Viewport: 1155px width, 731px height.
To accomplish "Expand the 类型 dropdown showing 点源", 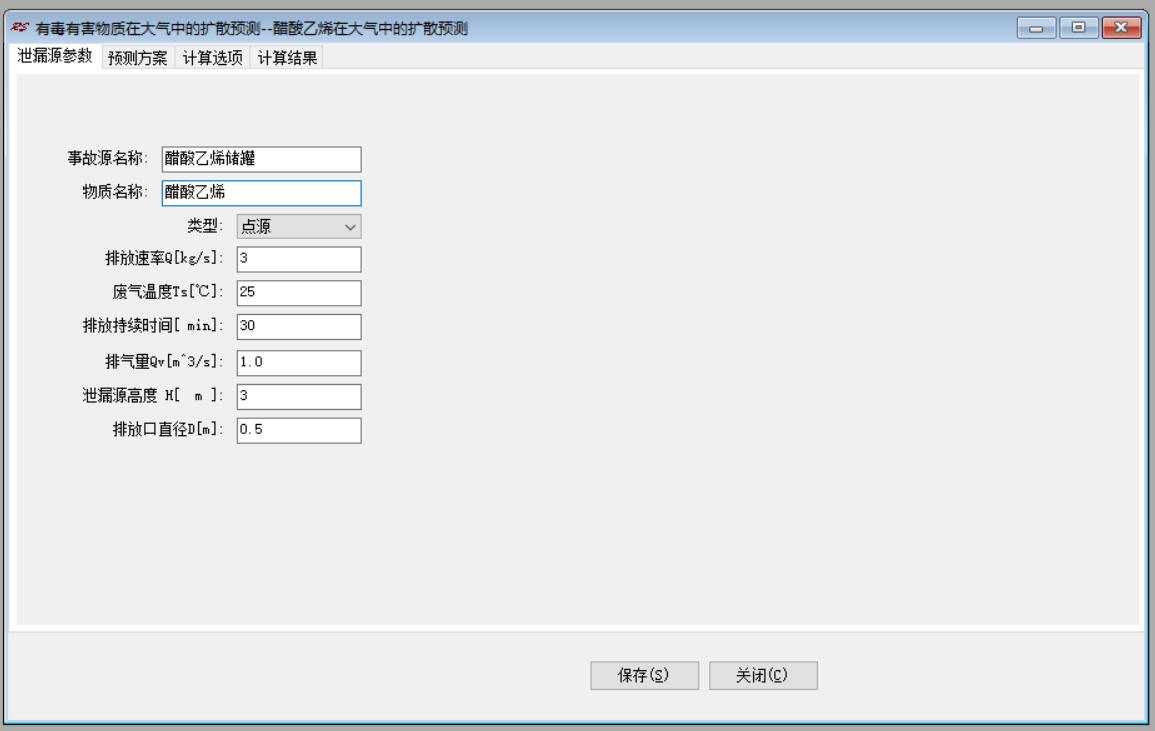I will click(x=299, y=226).
